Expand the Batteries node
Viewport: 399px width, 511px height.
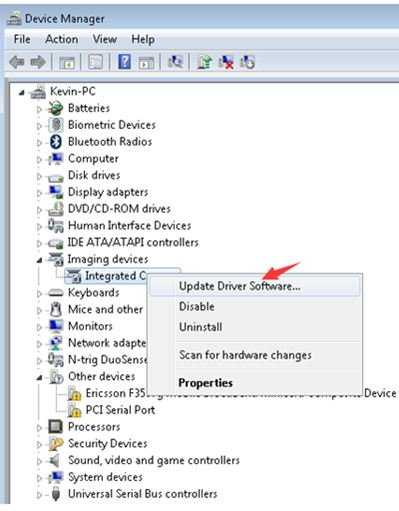(x=39, y=109)
